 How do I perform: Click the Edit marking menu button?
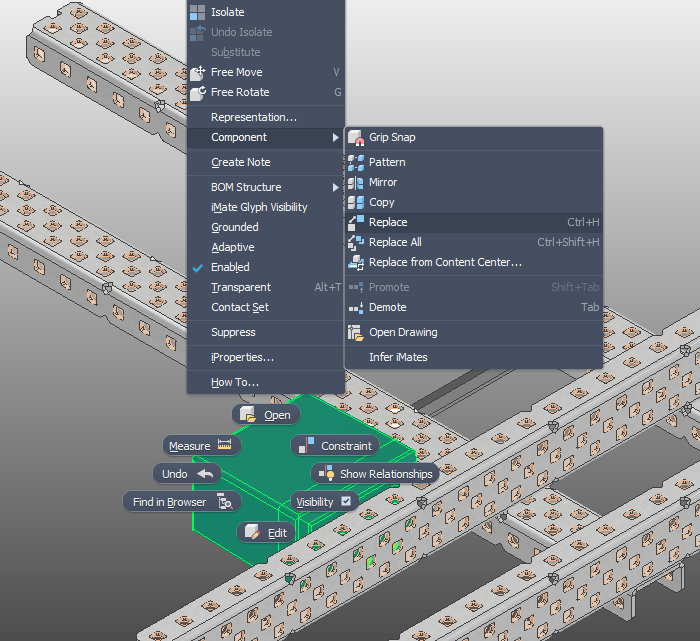pyautogui.click(x=266, y=533)
